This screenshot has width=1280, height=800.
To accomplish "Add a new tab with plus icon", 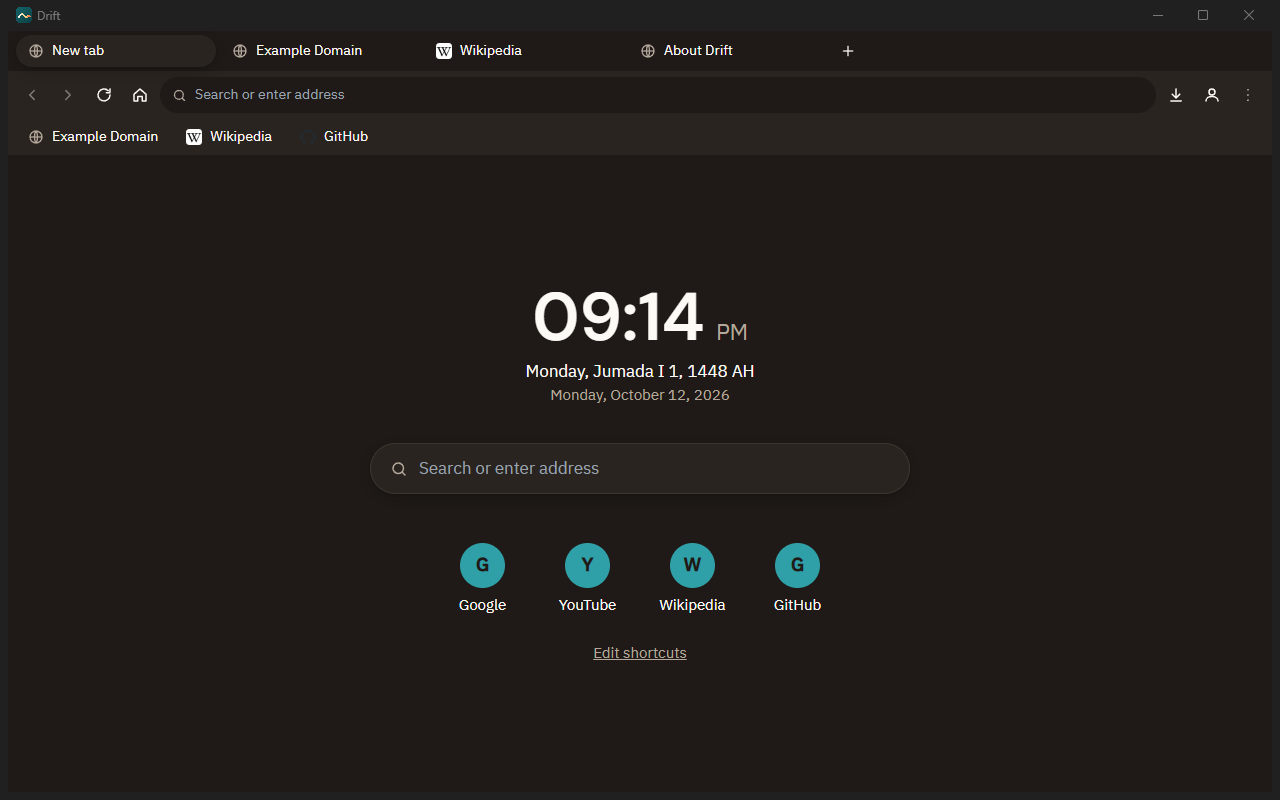I will [848, 51].
